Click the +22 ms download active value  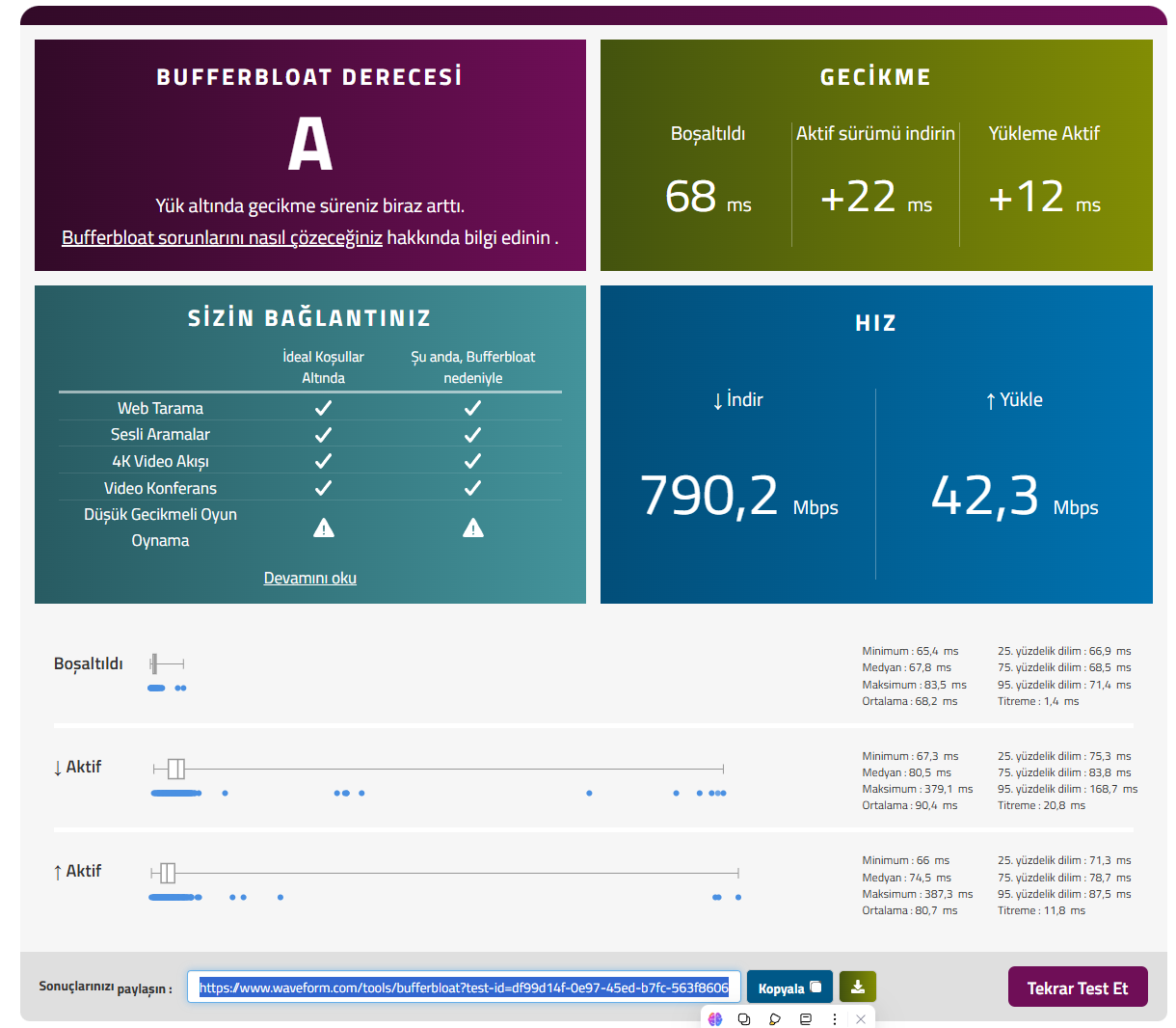[x=875, y=197]
